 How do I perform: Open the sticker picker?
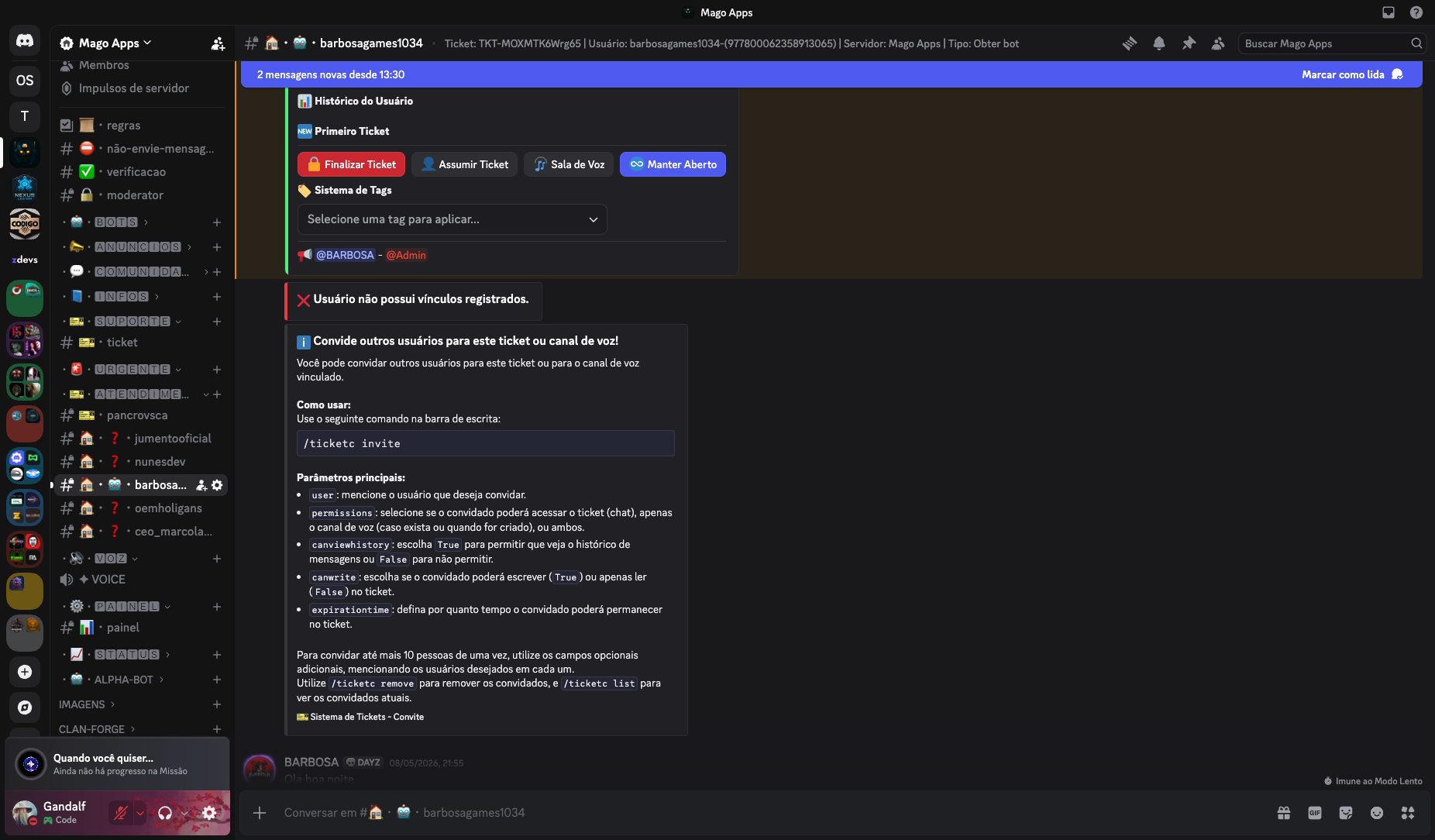point(1346,813)
